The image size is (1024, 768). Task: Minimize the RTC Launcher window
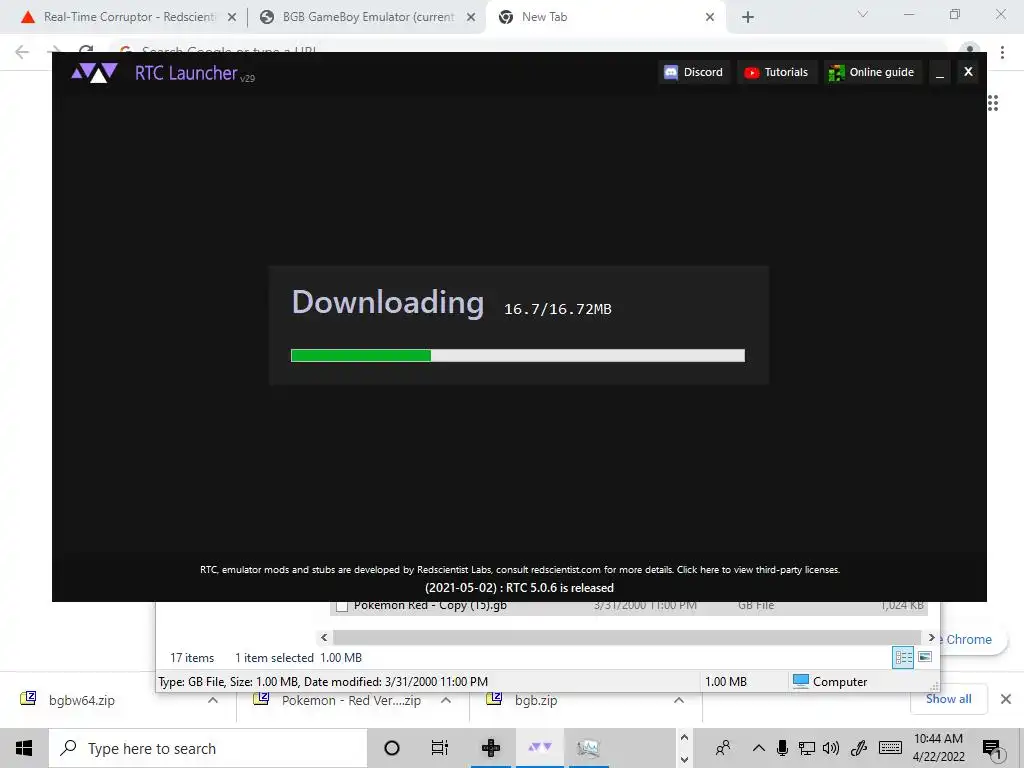940,72
